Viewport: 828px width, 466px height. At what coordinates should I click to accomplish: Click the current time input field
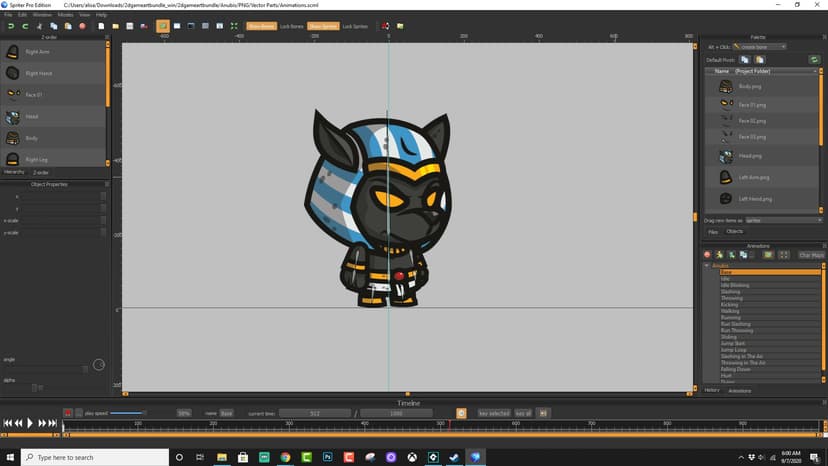(x=315, y=413)
